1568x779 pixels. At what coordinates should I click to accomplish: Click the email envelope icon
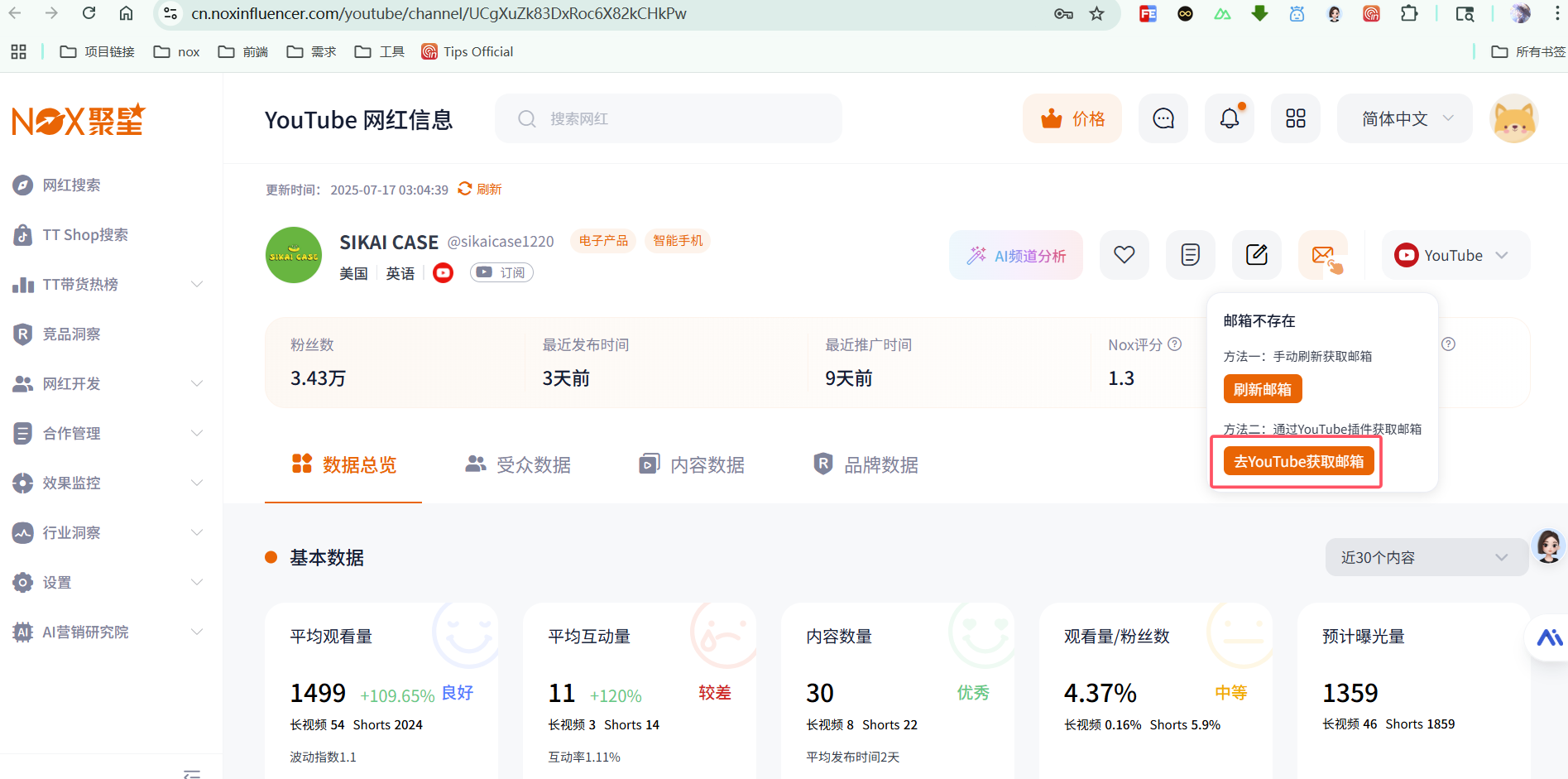[1322, 255]
